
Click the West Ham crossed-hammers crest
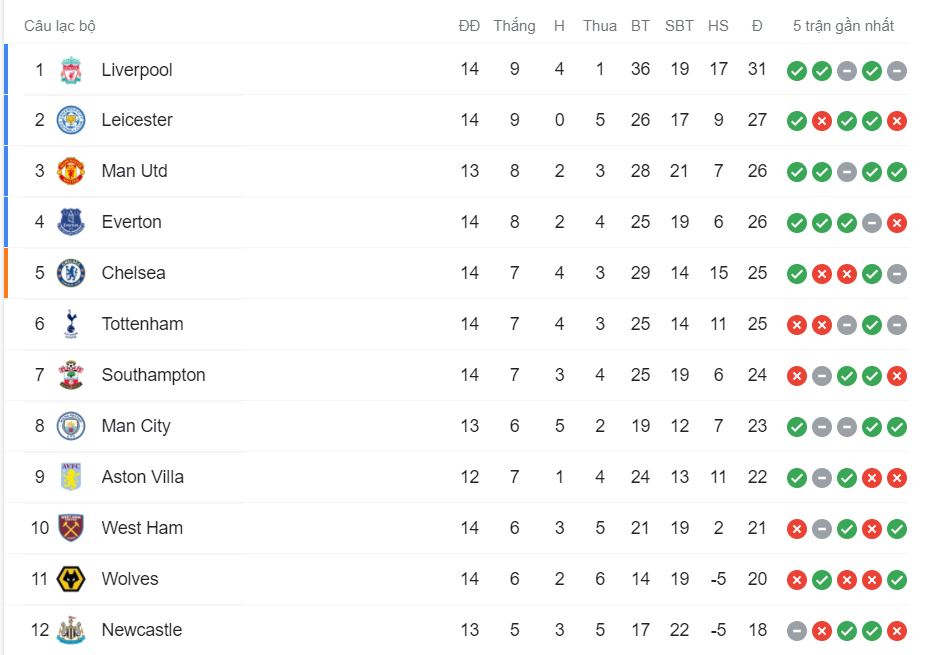point(71,528)
